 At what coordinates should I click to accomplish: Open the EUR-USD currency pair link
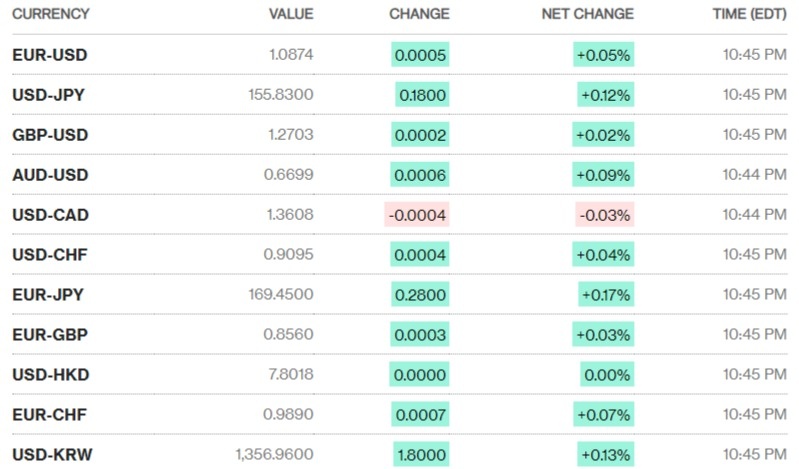tap(50, 55)
